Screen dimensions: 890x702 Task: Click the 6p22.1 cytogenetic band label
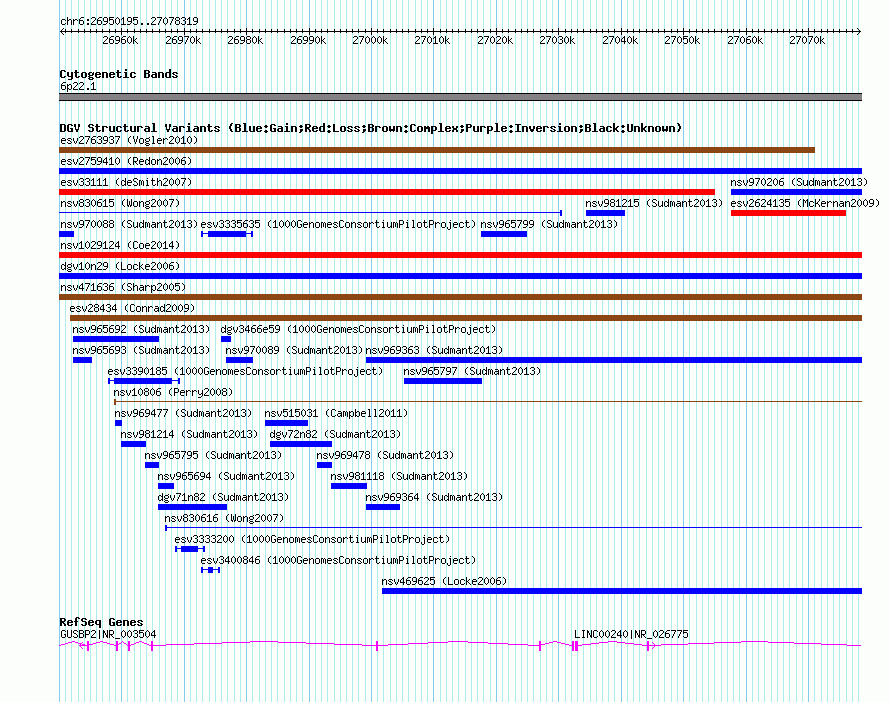click(78, 86)
